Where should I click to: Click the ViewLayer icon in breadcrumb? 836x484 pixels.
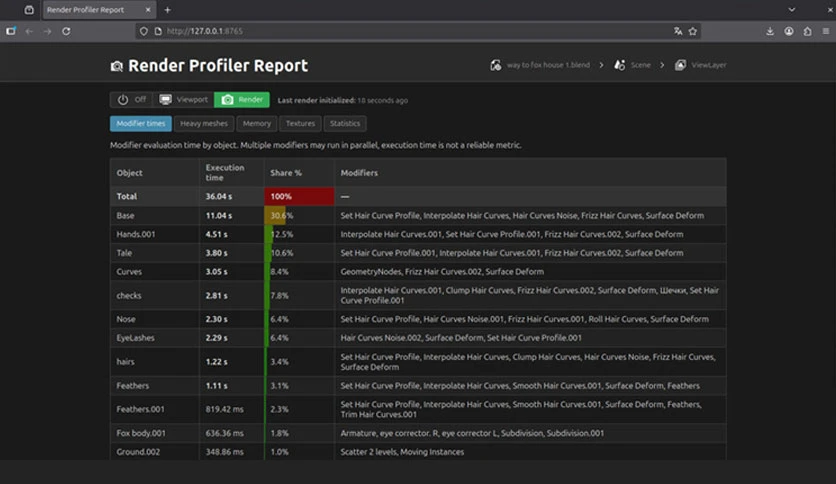click(680, 65)
